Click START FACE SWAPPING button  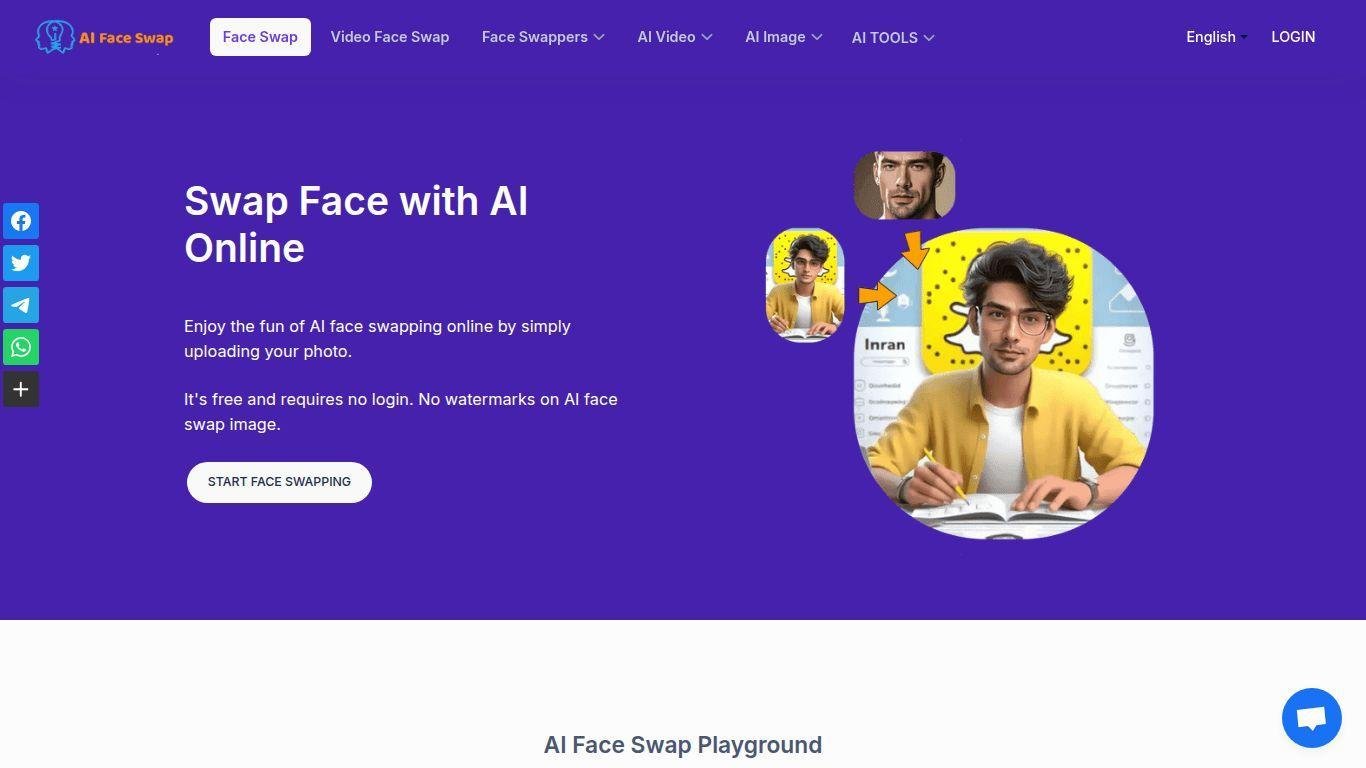[x=279, y=482]
